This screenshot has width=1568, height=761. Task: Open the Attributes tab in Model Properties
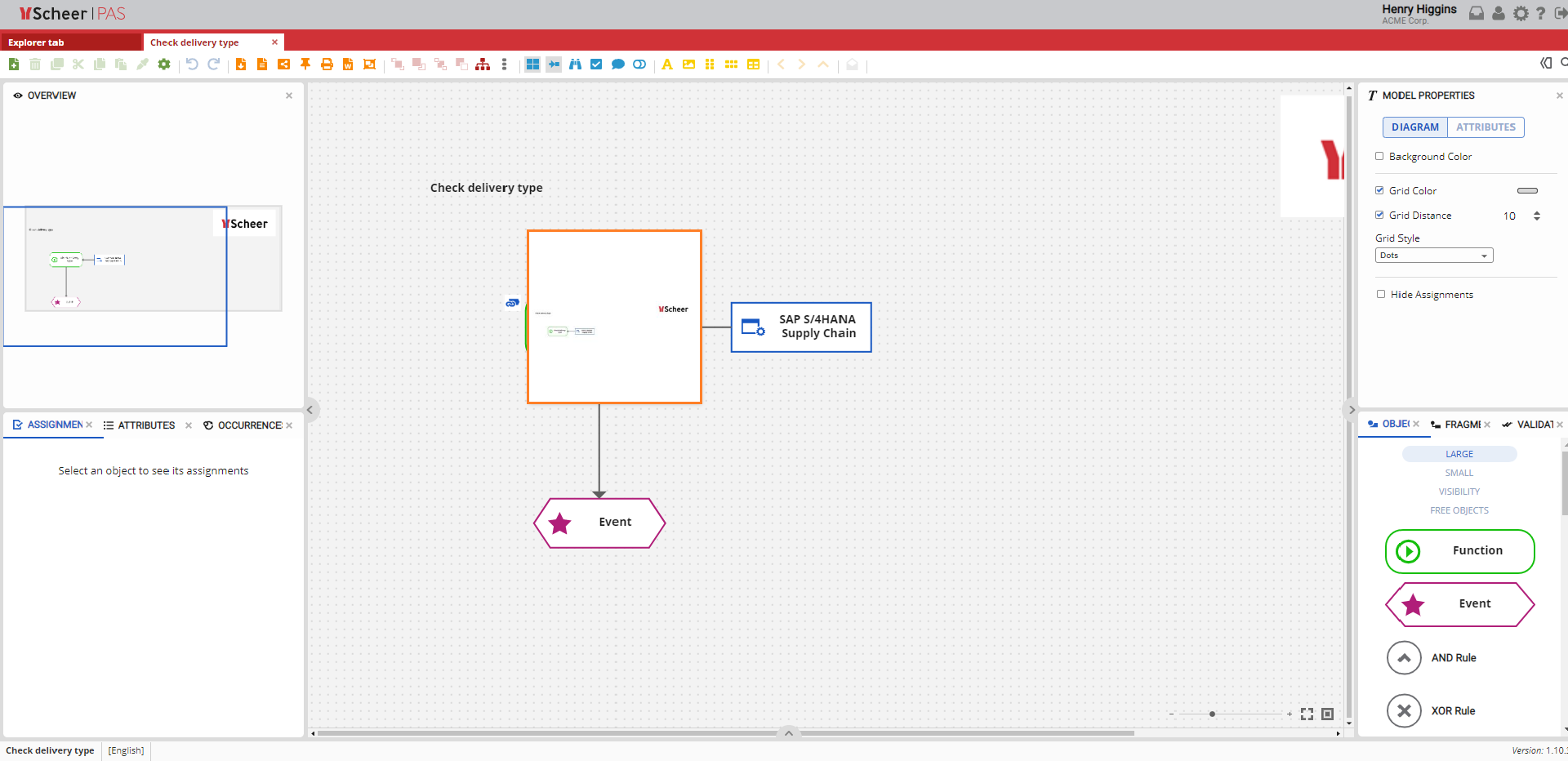[x=1485, y=127]
